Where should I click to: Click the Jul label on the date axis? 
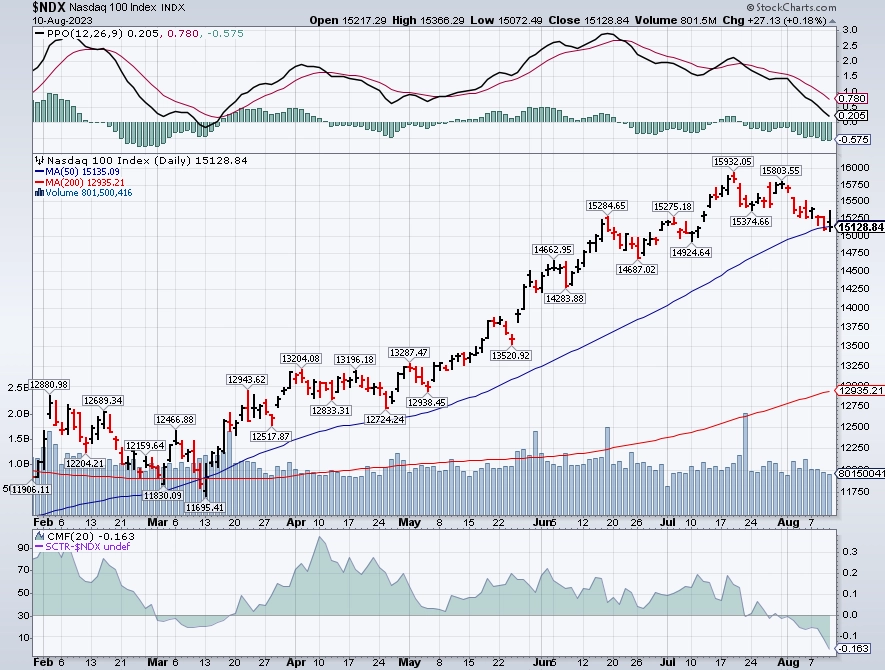[668, 522]
